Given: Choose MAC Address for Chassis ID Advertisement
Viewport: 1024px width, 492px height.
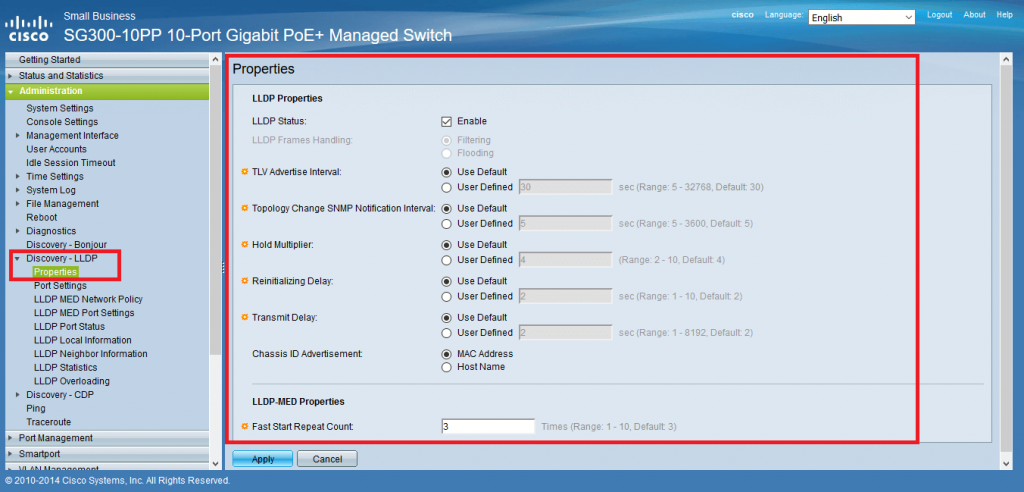Looking at the screenshot, I should pos(447,354).
